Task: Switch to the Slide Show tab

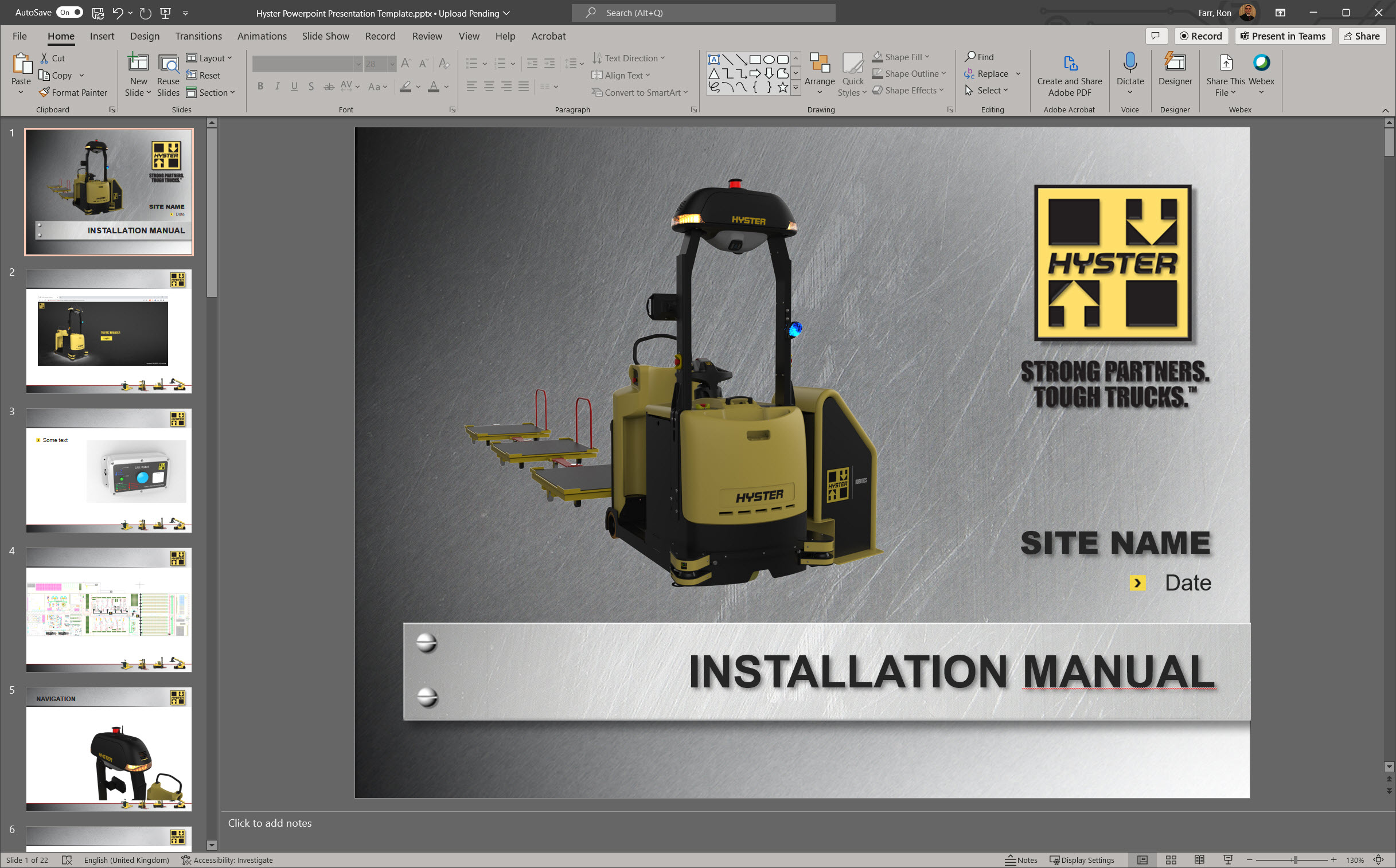Action: (325, 36)
